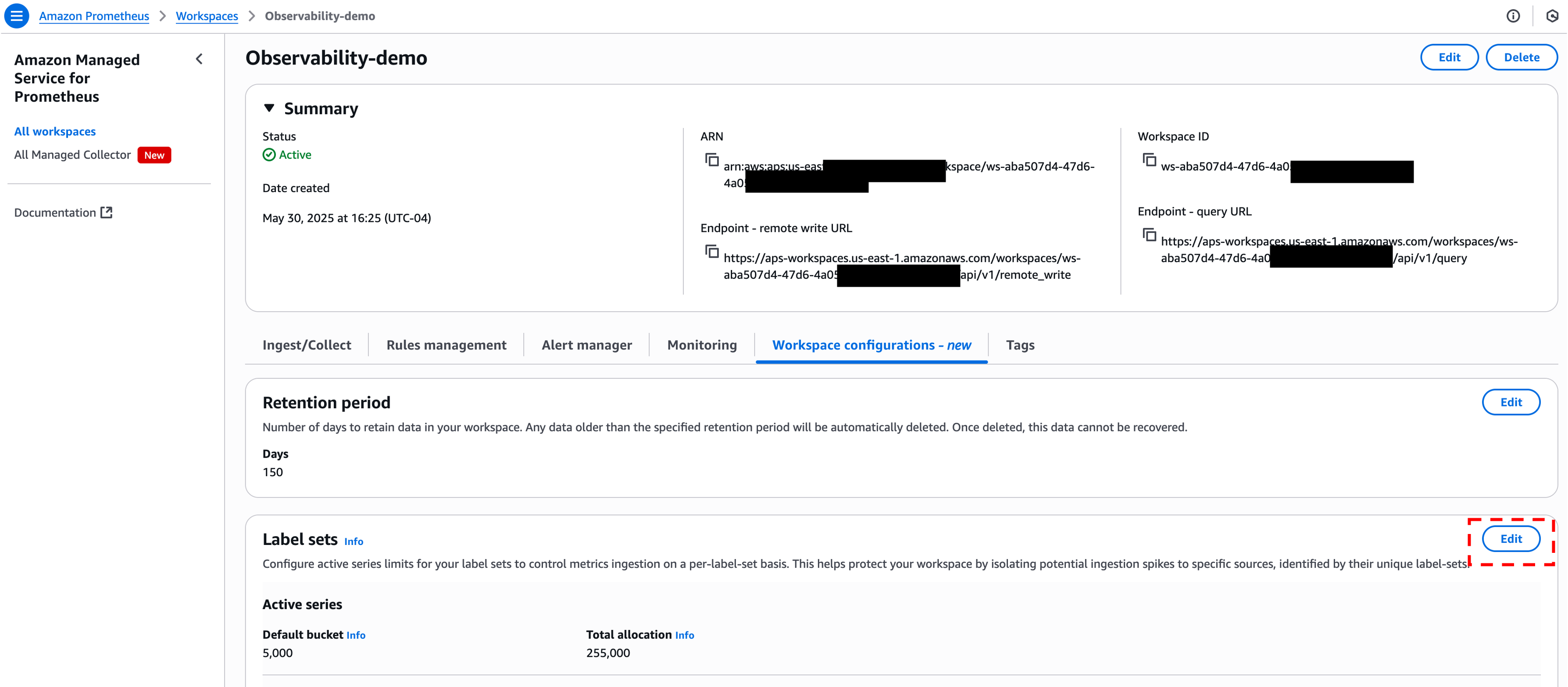
Task: Copy the Workspace ID
Action: (1149, 160)
